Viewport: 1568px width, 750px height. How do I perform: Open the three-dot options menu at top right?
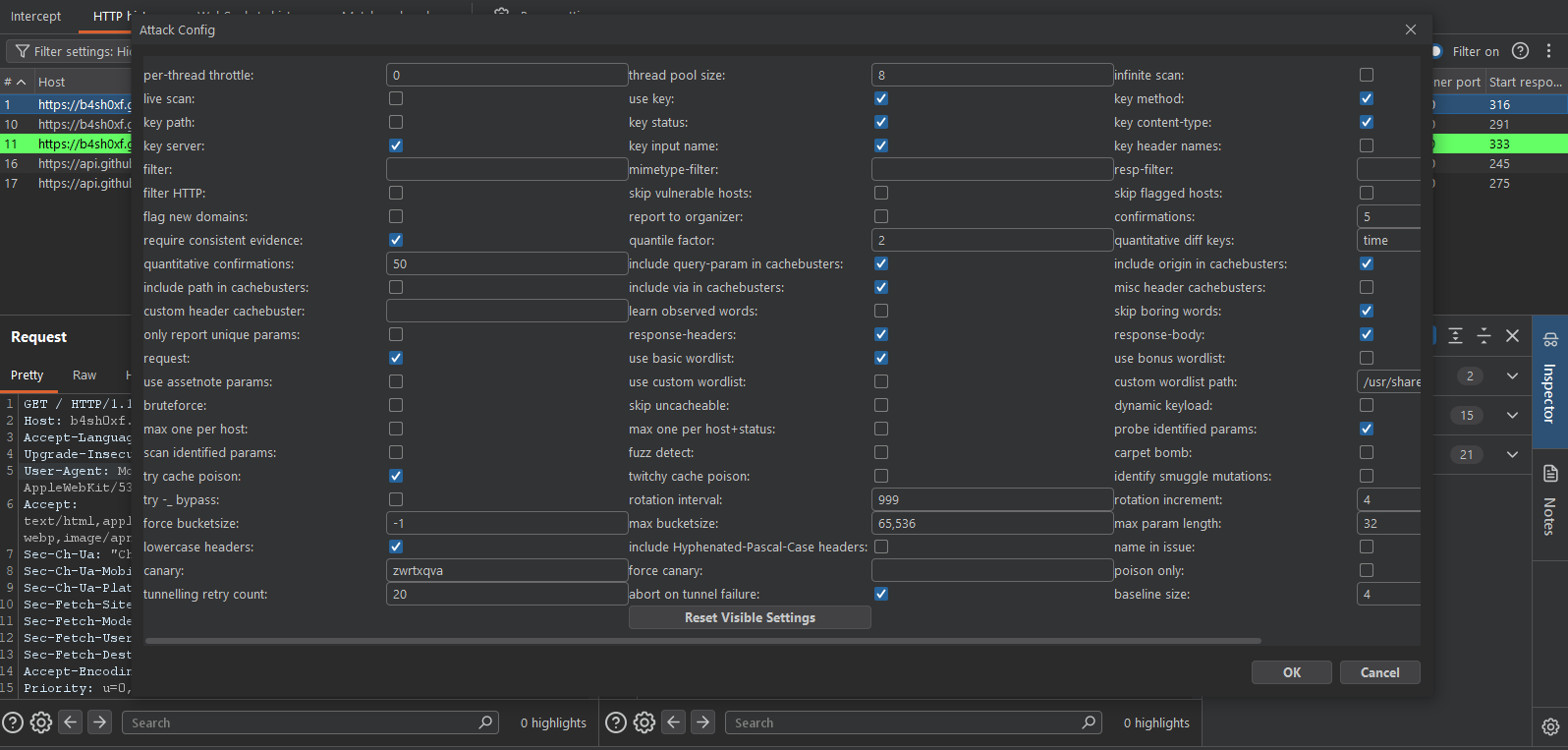[x=1549, y=51]
